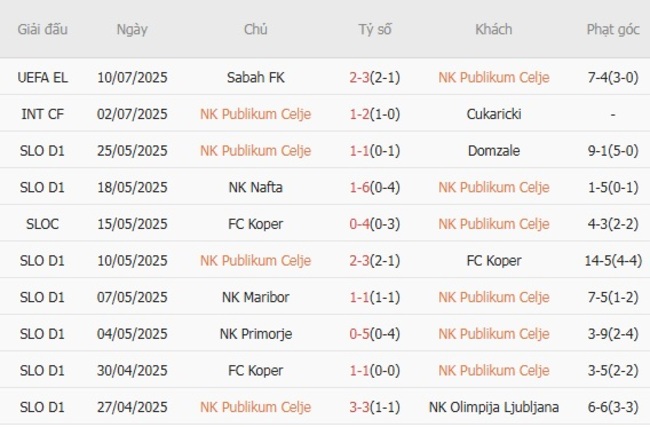
Task: Open NK Primorje team page
Action: [255, 334]
